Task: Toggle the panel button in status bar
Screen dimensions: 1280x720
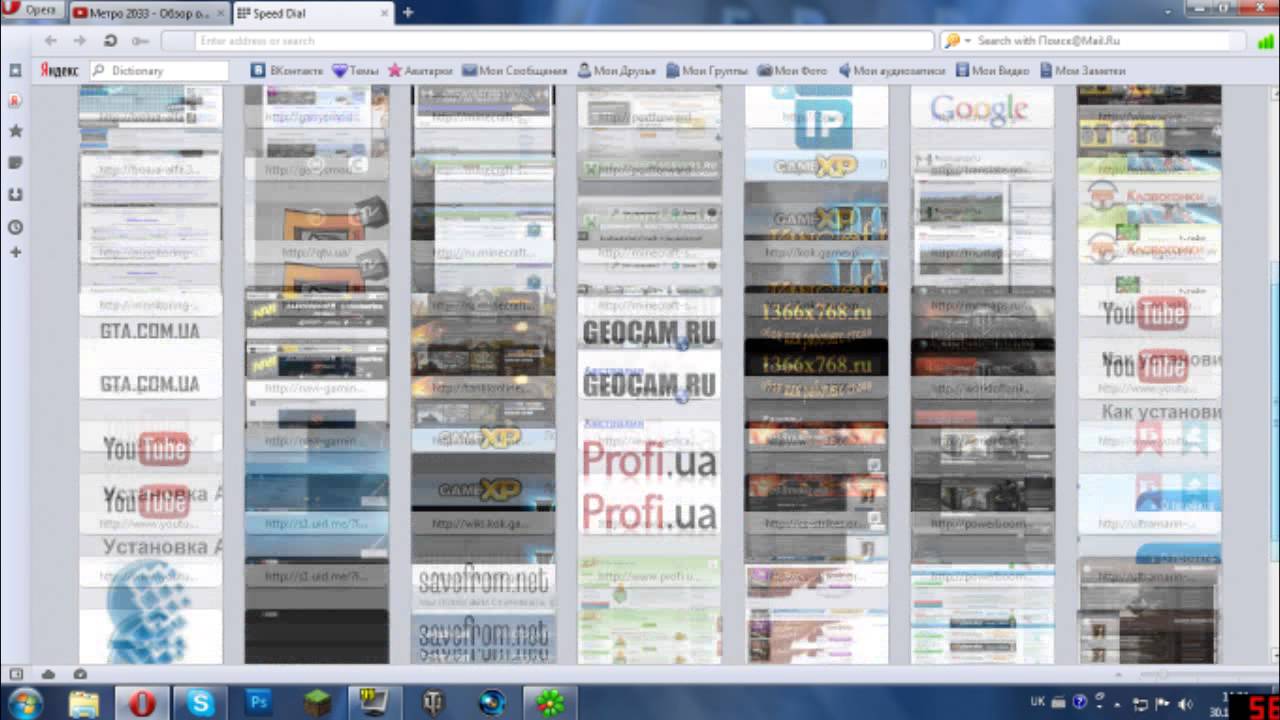Action: [x=15, y=674]
